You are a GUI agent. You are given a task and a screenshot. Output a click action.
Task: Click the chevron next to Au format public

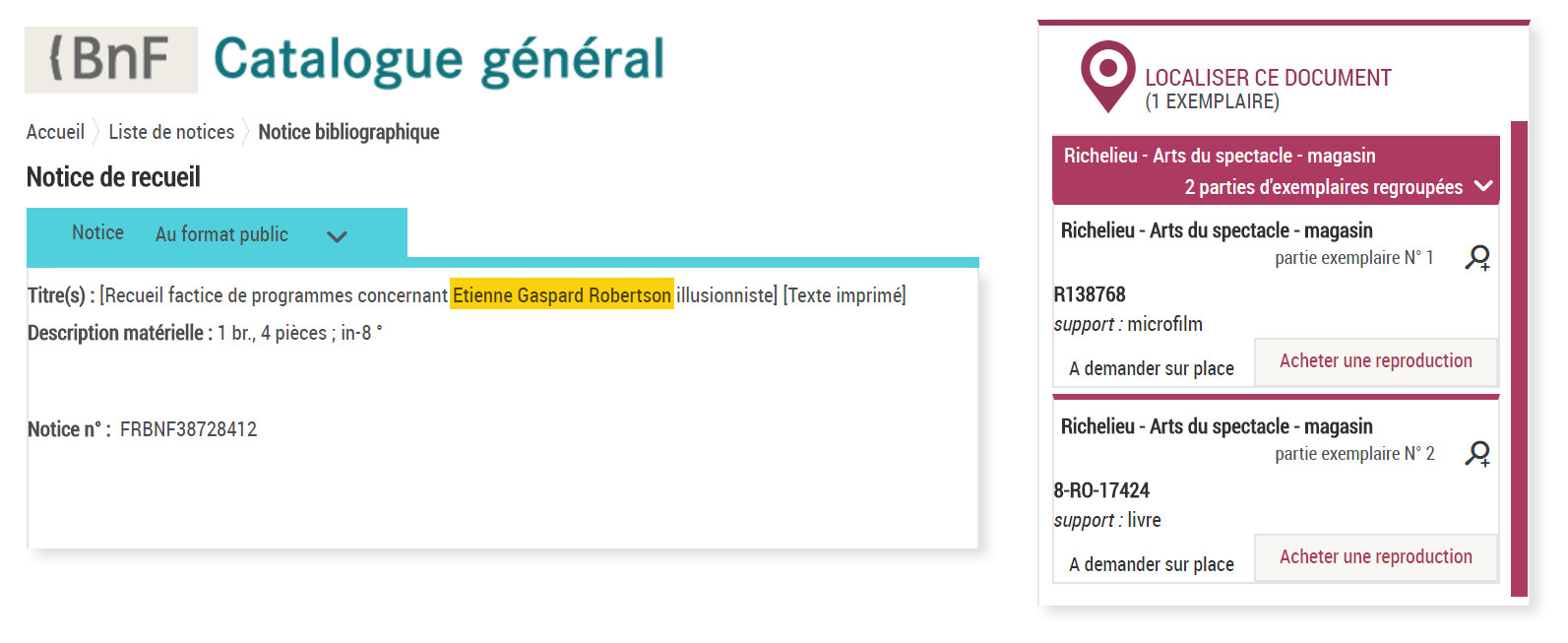click(337, 236)
